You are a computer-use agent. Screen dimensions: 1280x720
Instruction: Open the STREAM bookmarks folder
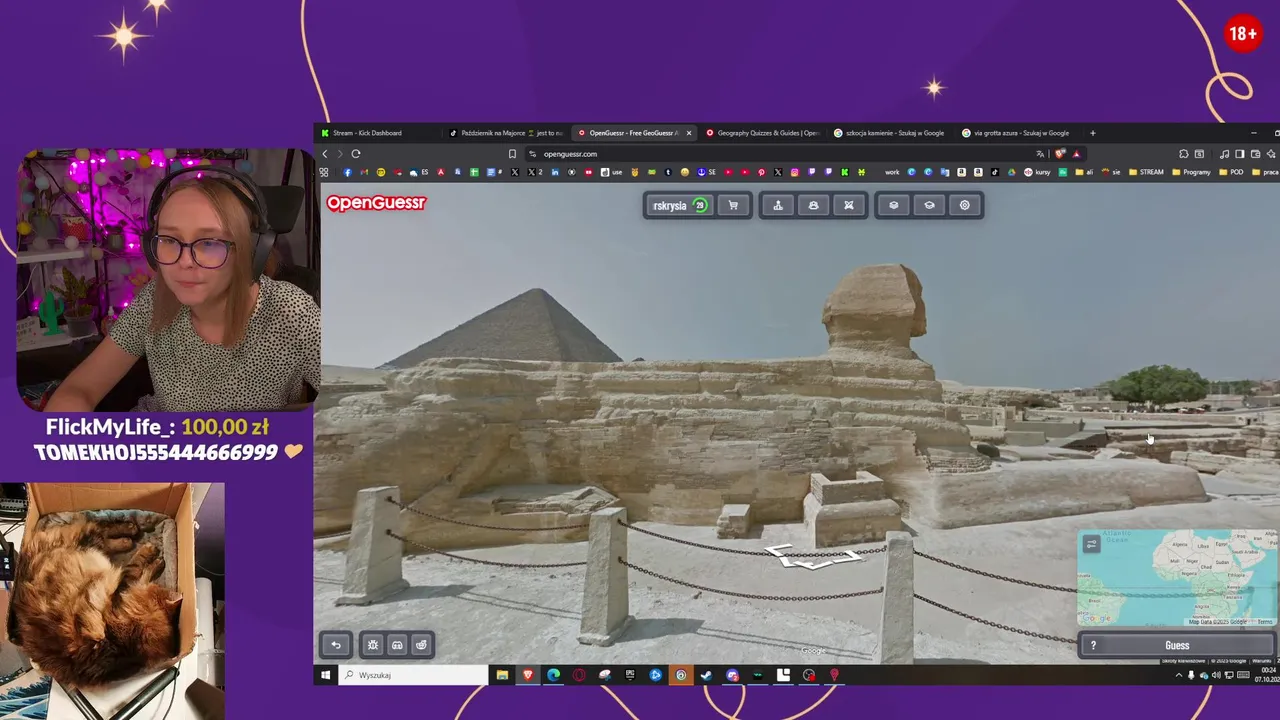[1146, 172]
